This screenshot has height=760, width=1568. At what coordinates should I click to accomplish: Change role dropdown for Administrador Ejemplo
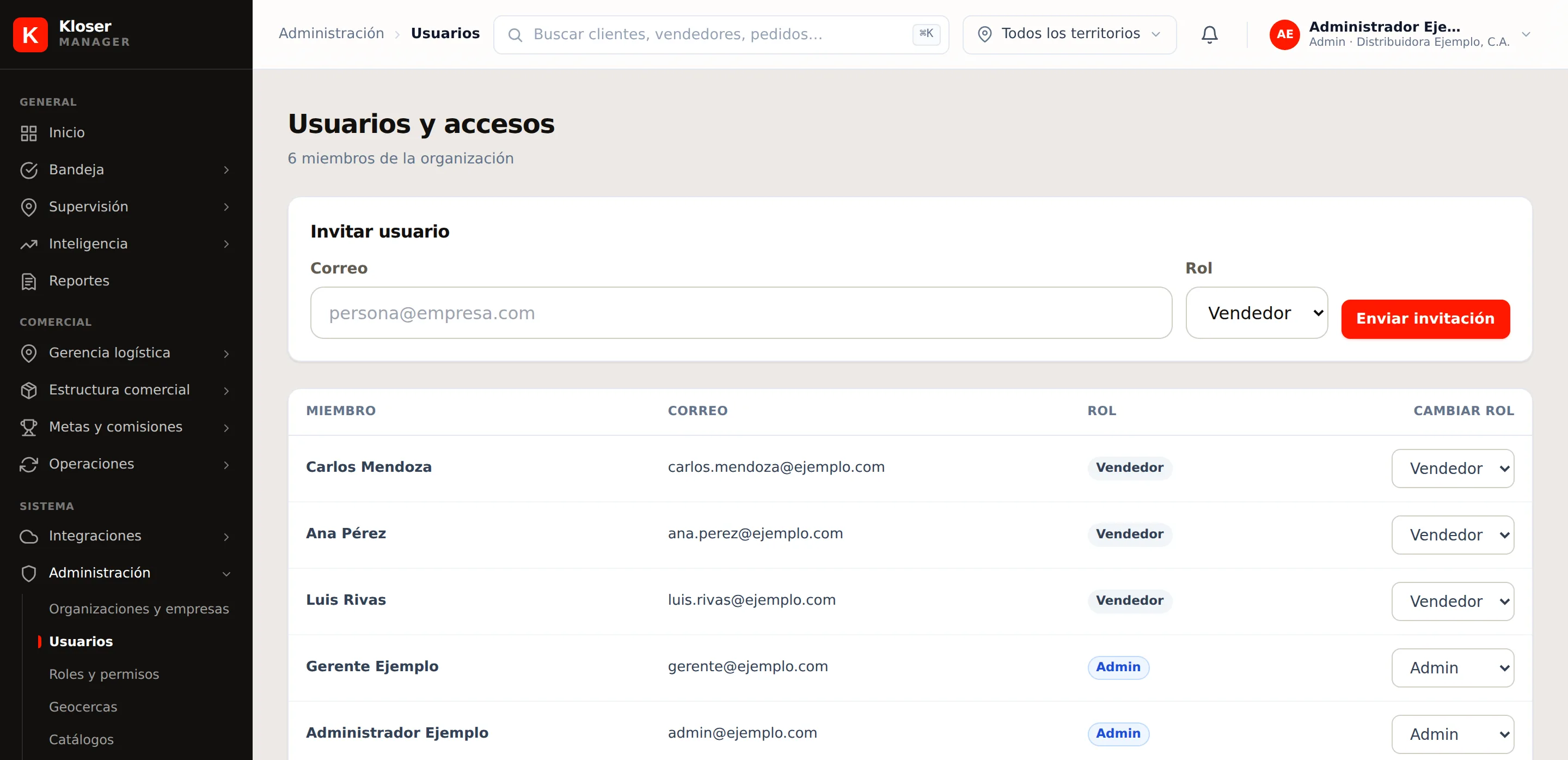1453,734
